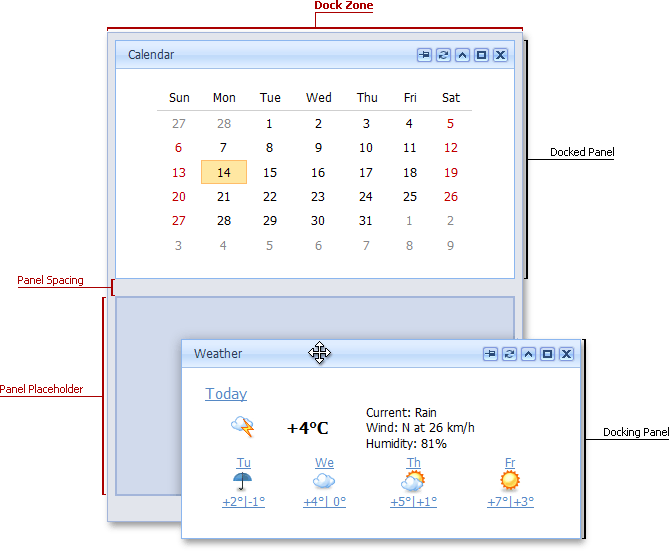The height and width of the screenshot is (553, 669).
Task: Select date 16 in calendar
Action: (x=318, y=172)
